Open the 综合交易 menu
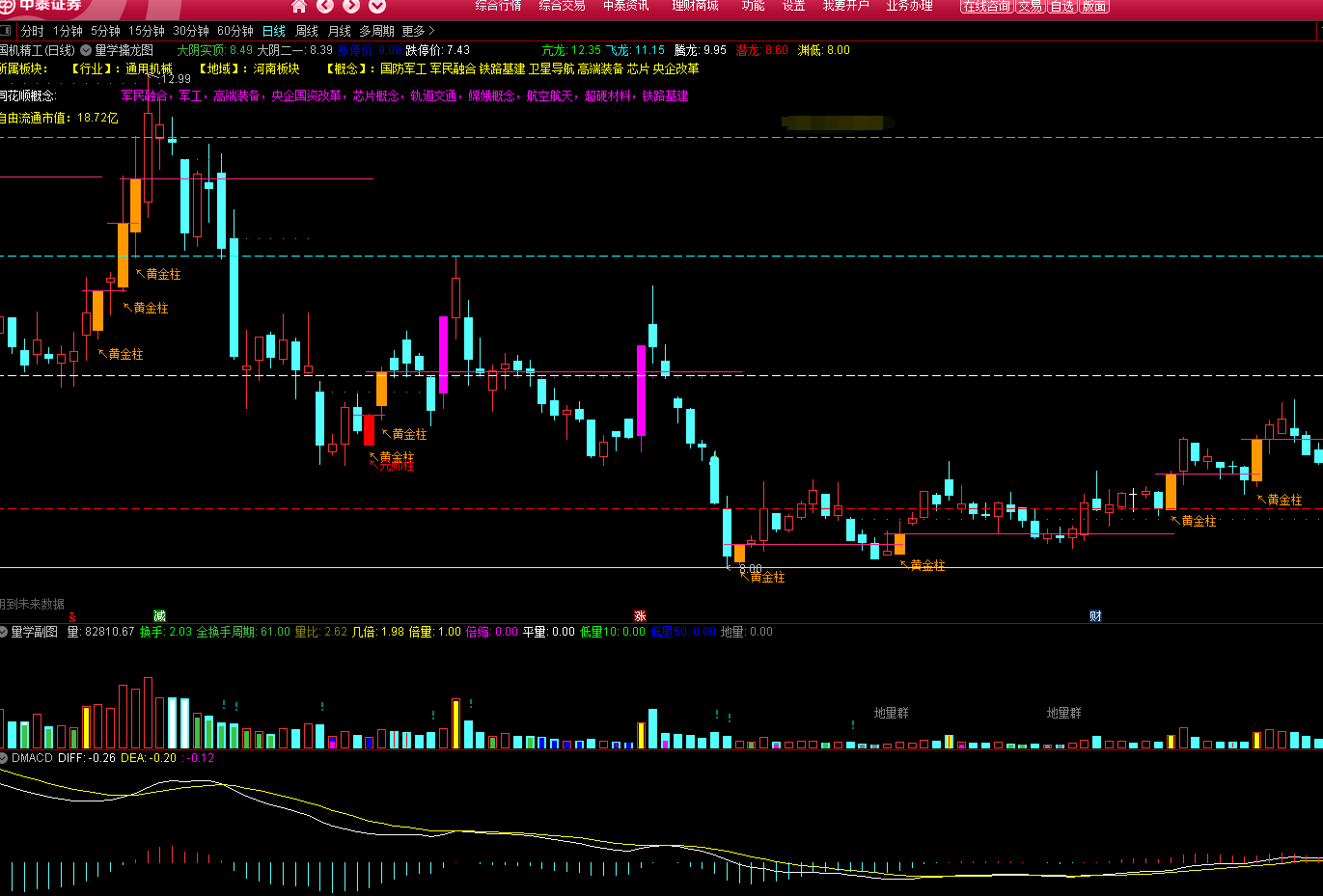 [x=562, y=6]
